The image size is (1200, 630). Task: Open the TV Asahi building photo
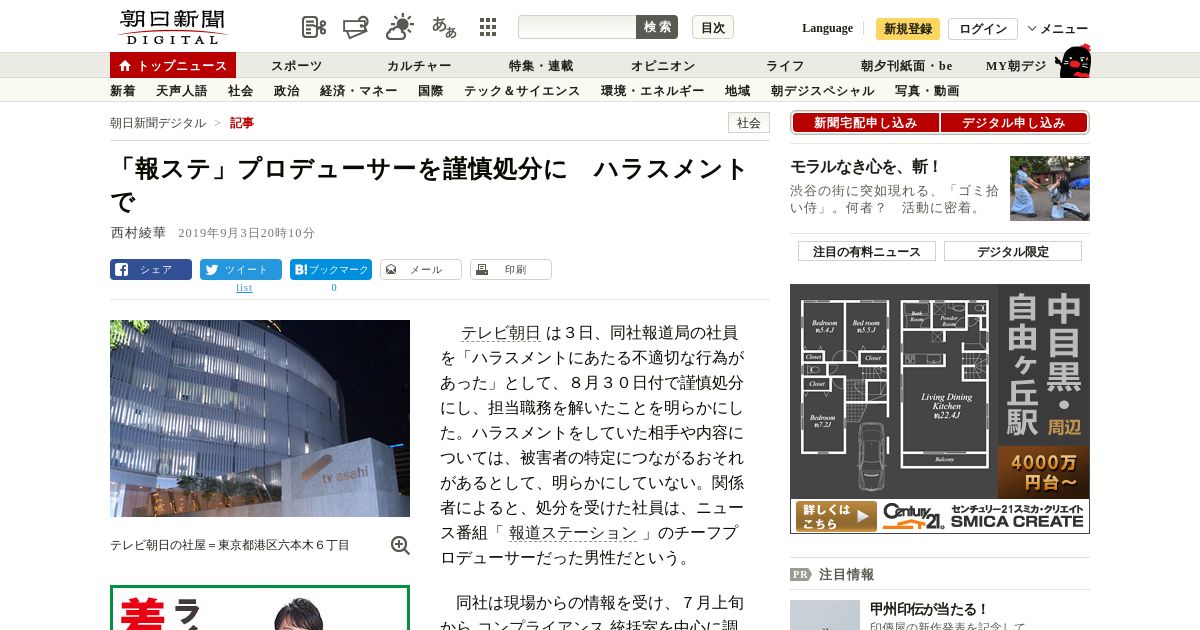(x=260, y=418)
